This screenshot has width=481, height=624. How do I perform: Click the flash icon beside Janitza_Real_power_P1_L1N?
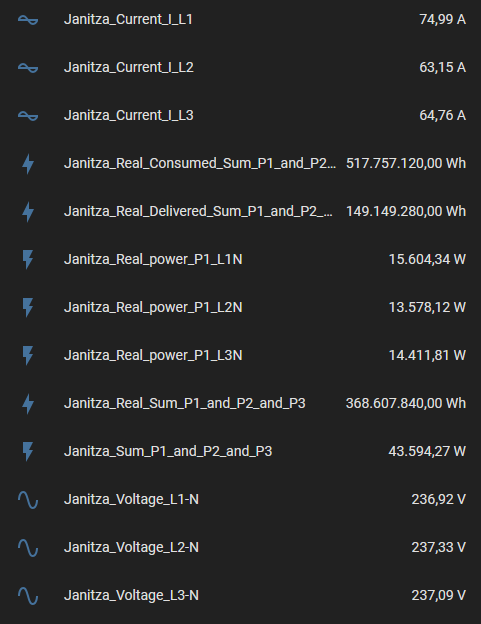pos(28,259)
